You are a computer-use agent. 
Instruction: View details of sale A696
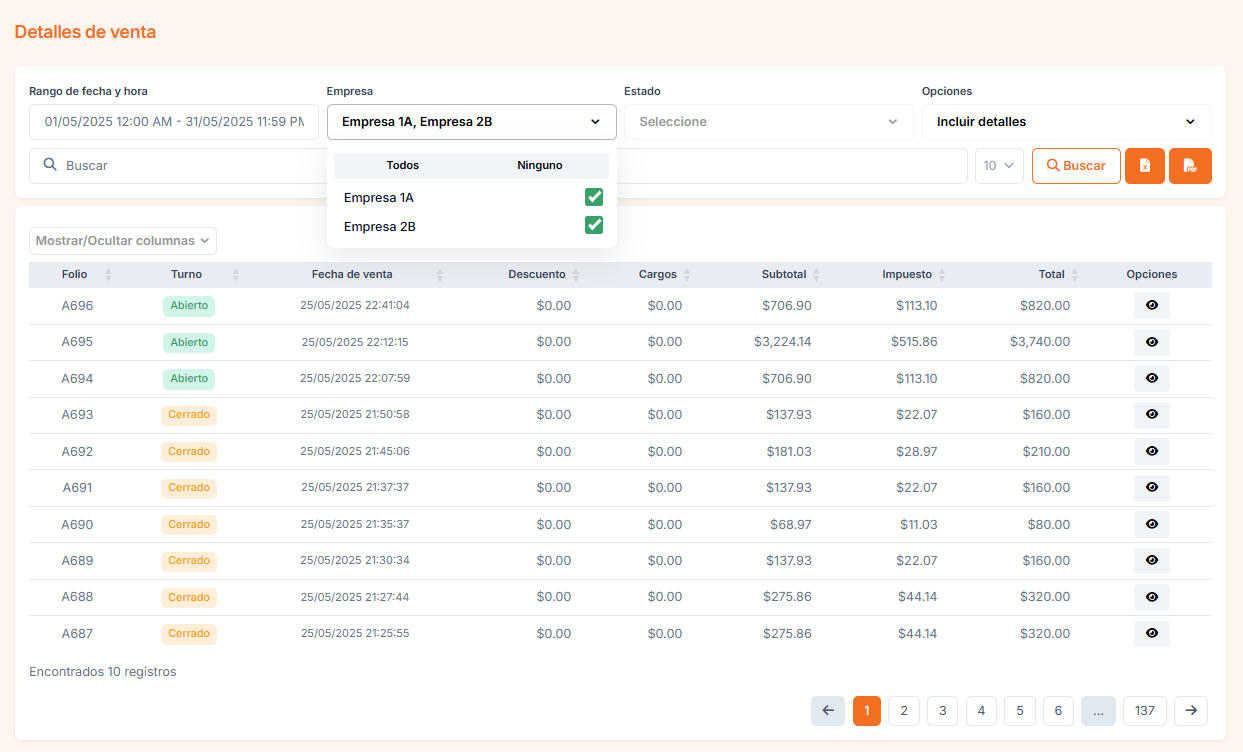pos(1151,306)
